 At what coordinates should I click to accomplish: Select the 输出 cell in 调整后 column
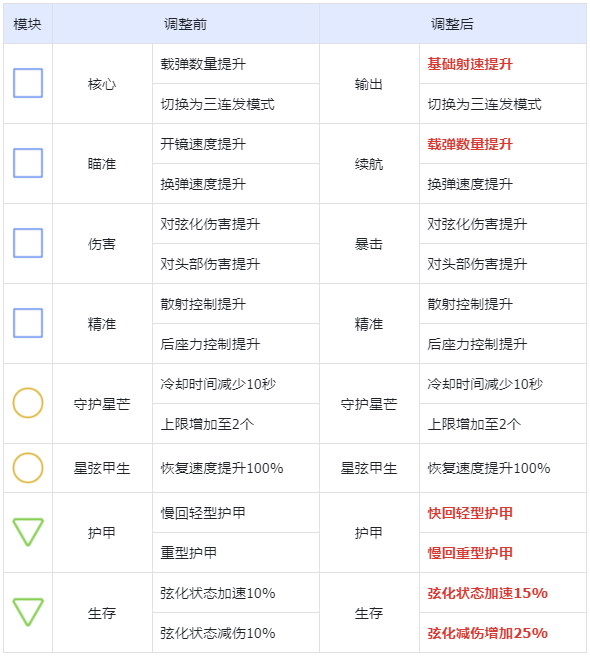369,84
